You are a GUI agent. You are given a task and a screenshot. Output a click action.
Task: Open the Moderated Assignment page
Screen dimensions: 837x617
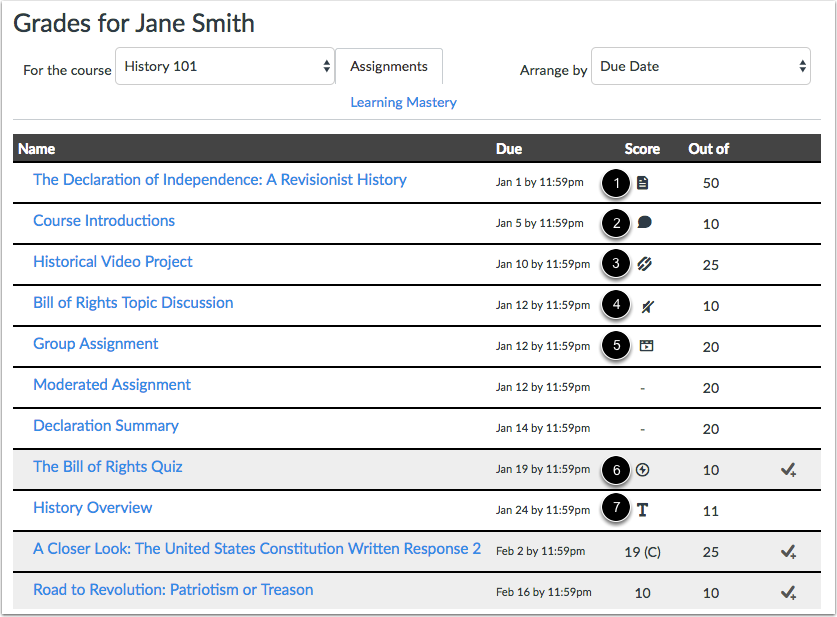112,384
